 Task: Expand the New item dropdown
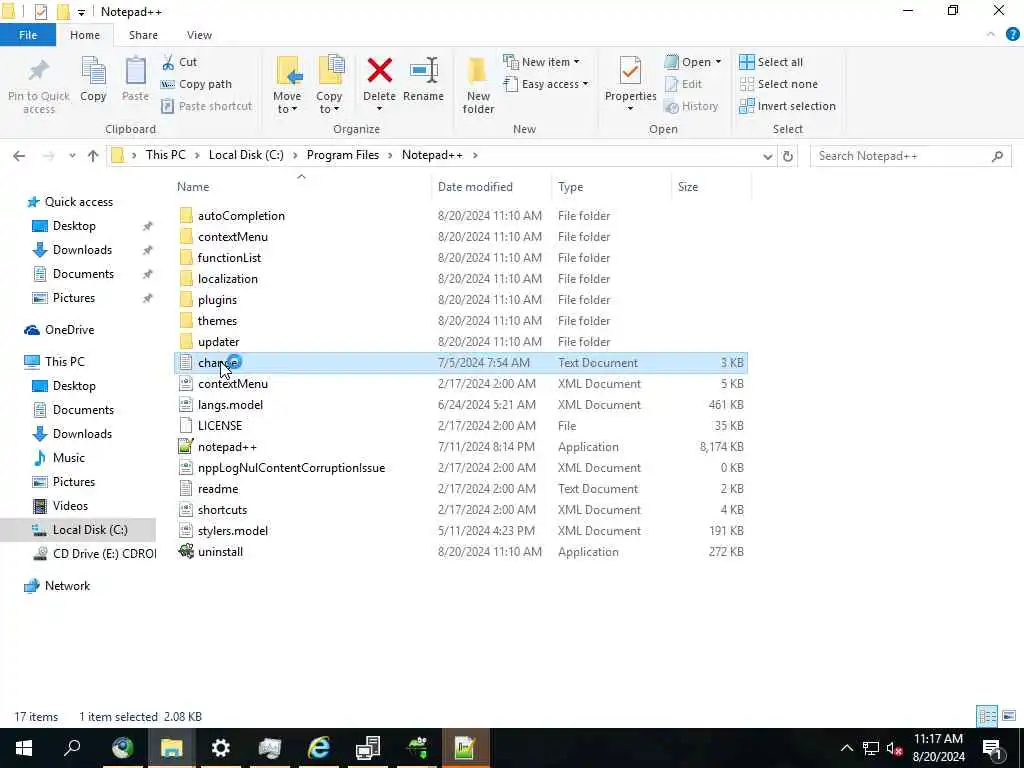[576, 62]
